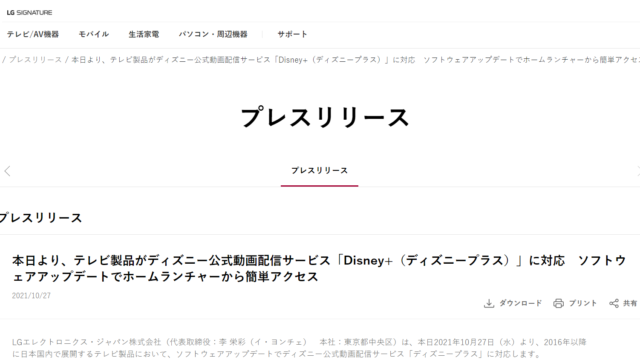Click the プレスリリース section heading
Image resolution: width=640 pixels, height=360 pixels.
[41, 218]
